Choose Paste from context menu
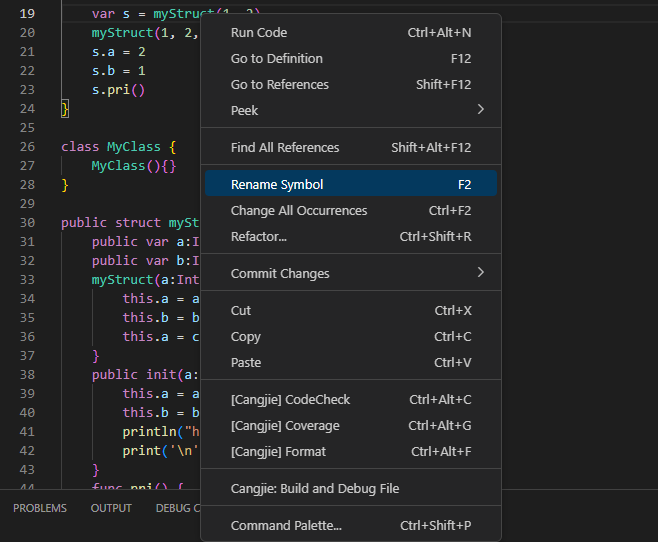 (x=246, y=362)
